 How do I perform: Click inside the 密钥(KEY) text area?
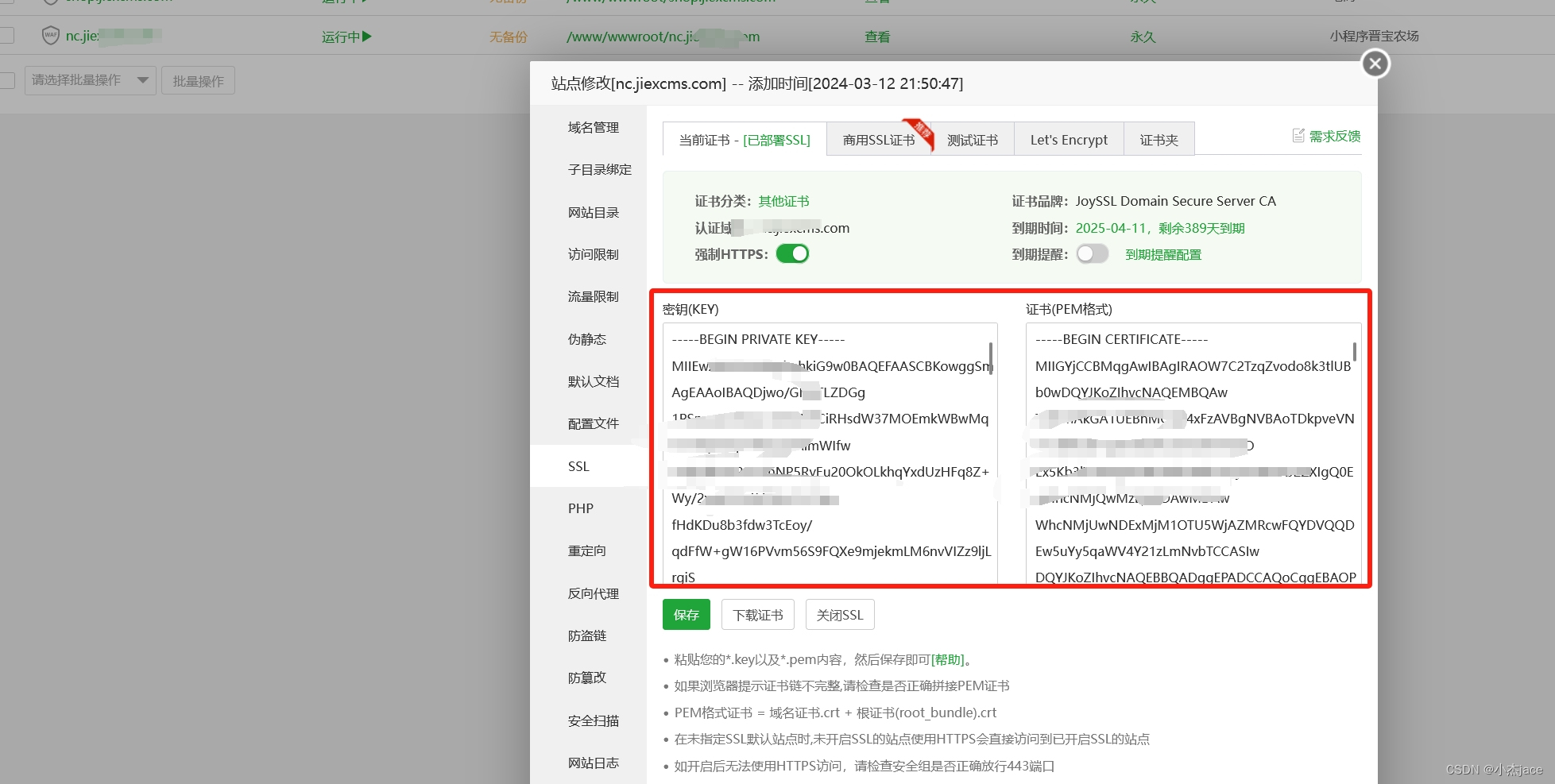[x=830, y=453]
